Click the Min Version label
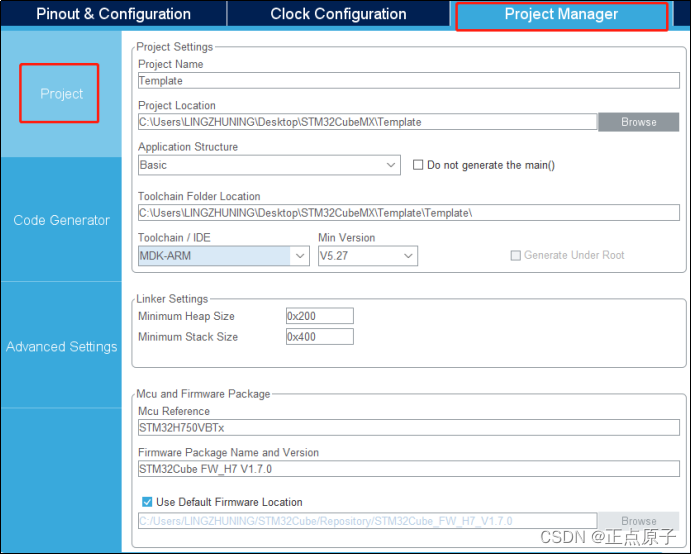This screenshot has width=692, height=555. click(x=346, y=237)
